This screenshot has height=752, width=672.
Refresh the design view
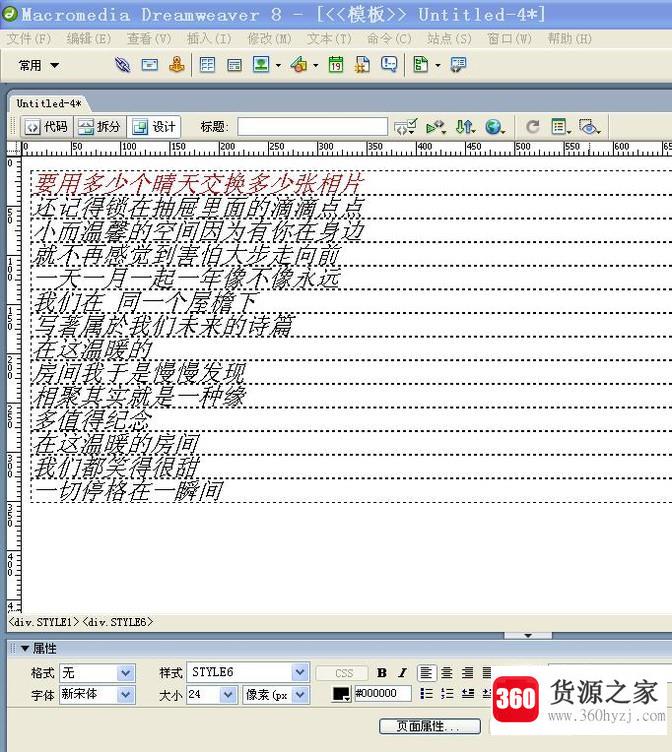click(532, 127)
